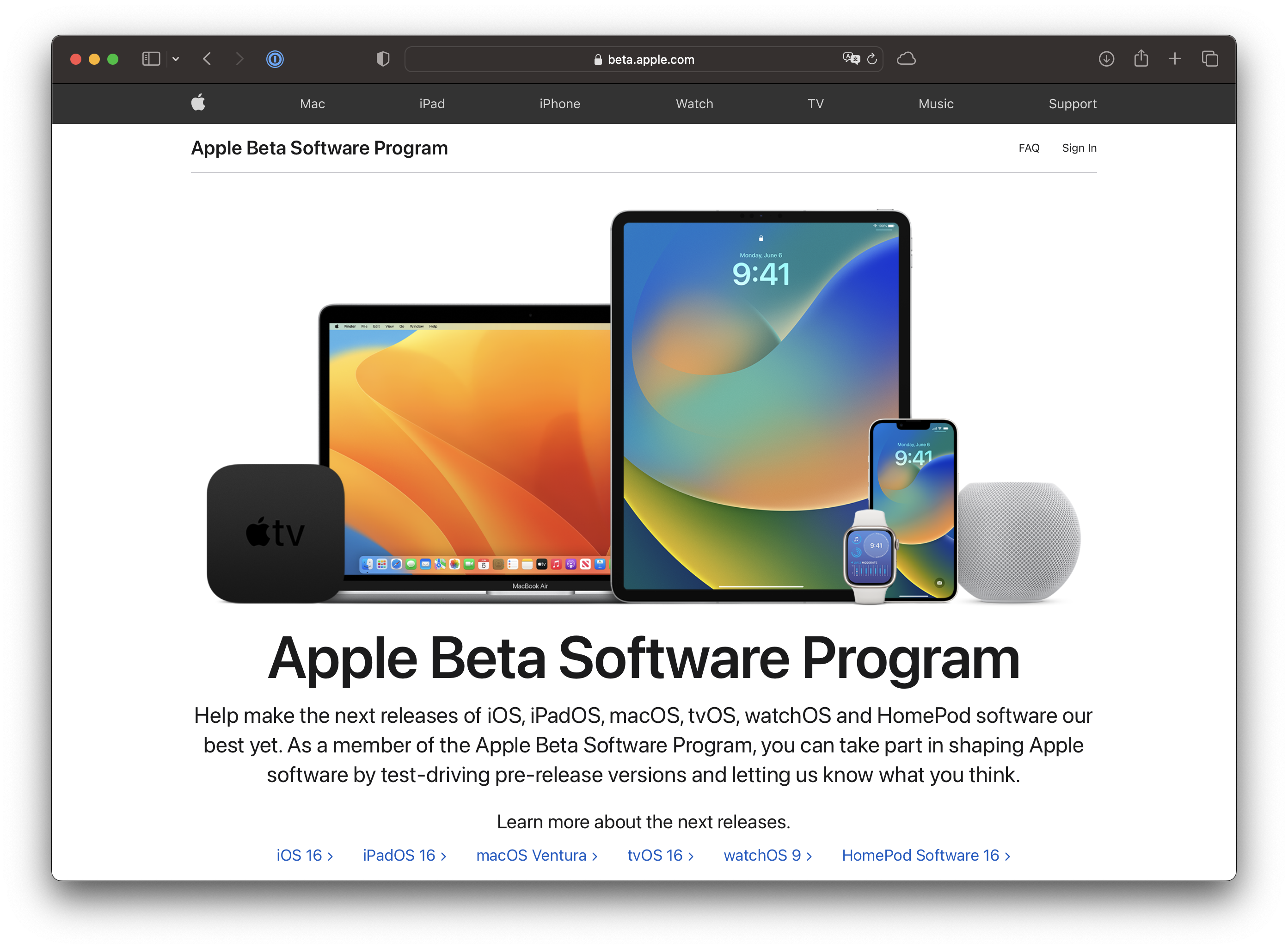Click the forward navigation arrow

pyautogui.click(x=239, y=59)
